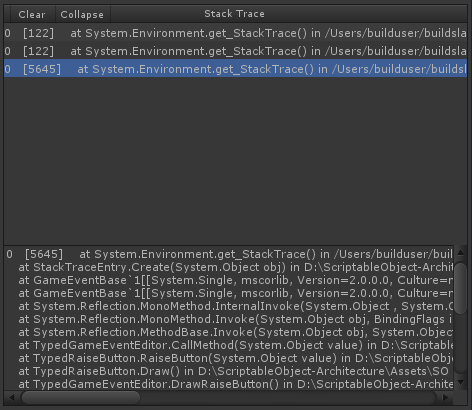This screenshot has height=410, width=472.
Task: Click the MonoMethod.InternalInvoke line
Action: click(x=235, y=306)
